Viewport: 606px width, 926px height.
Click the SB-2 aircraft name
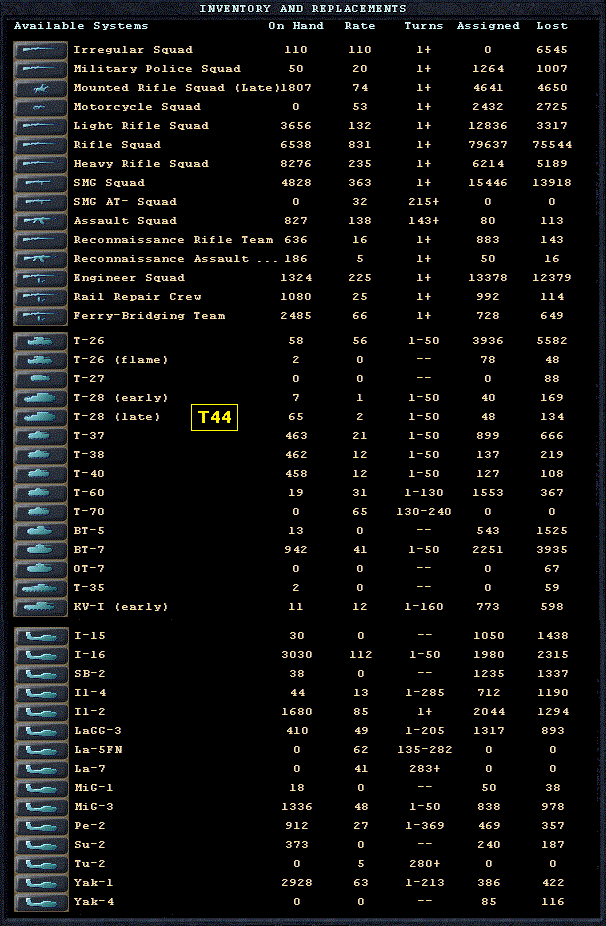point(90,674)
